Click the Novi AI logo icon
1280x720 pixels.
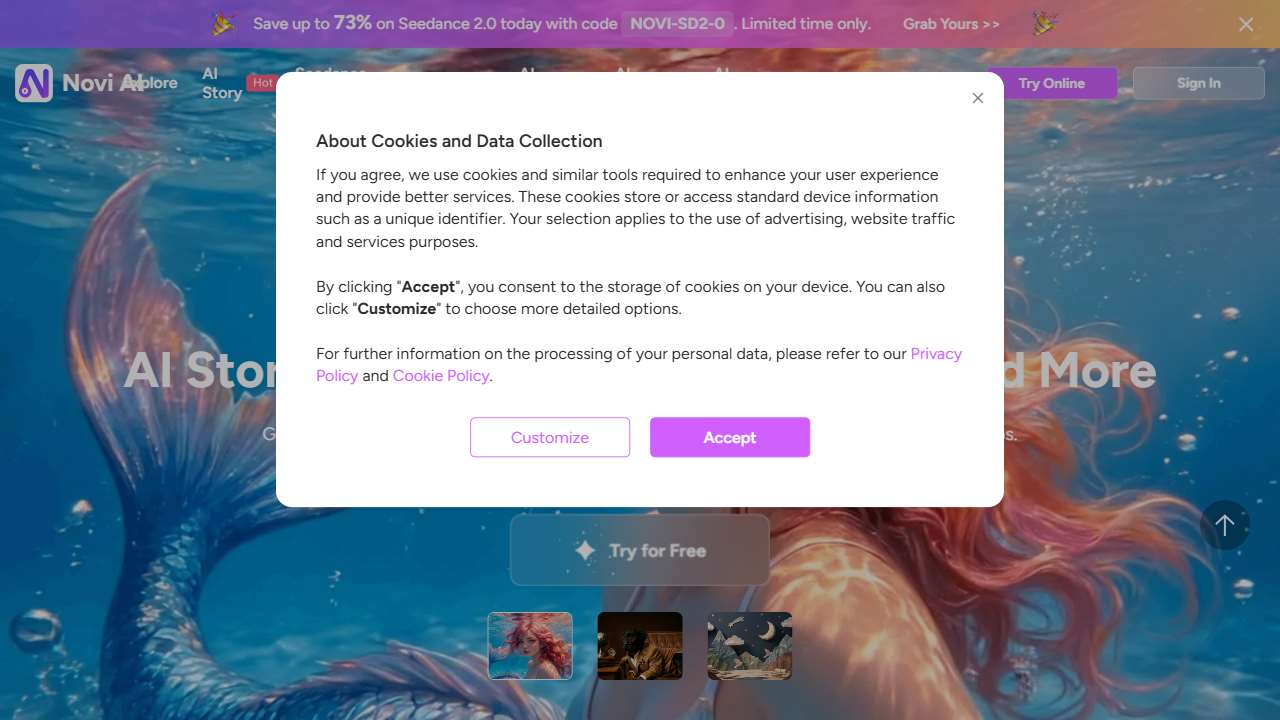[34, 83]
